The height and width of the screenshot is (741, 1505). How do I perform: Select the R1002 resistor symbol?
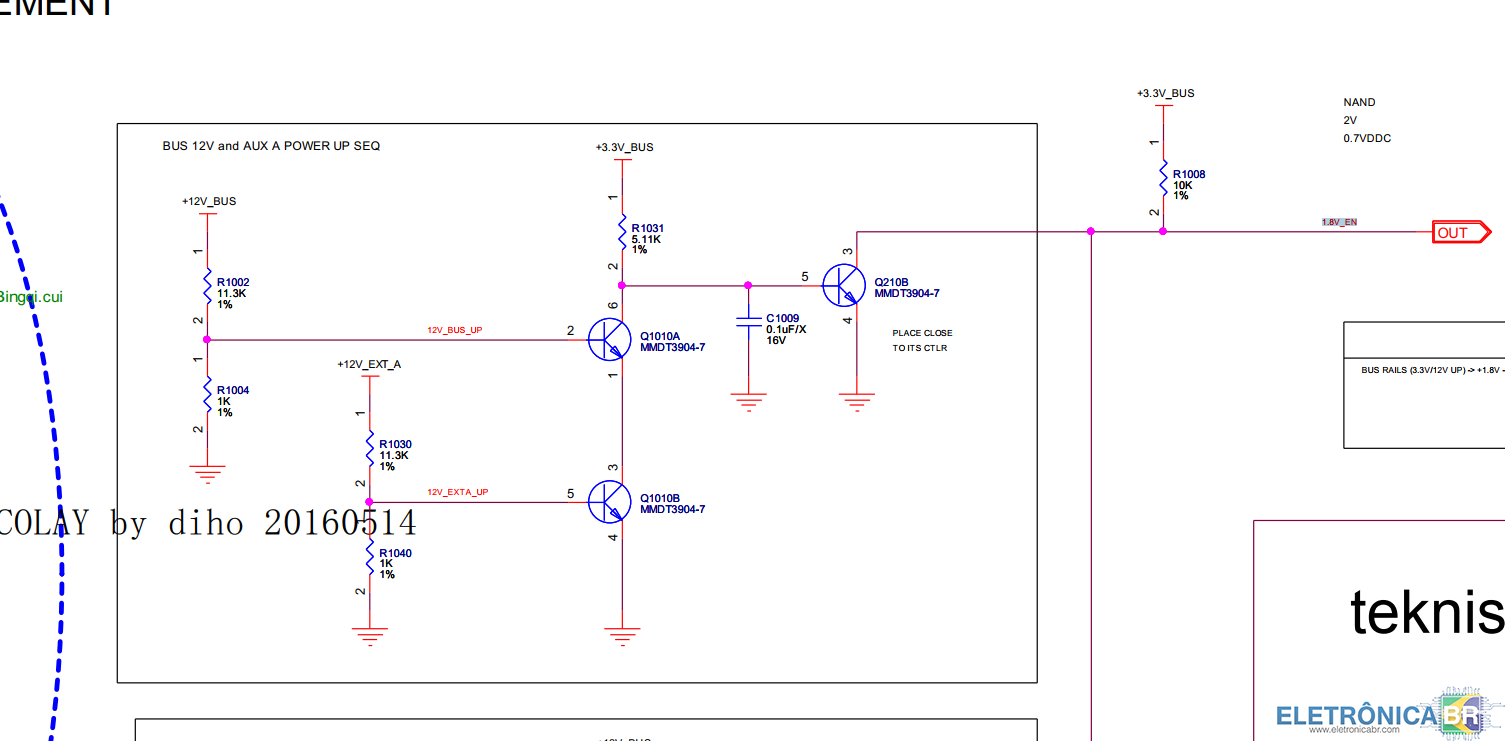(207, 286)
